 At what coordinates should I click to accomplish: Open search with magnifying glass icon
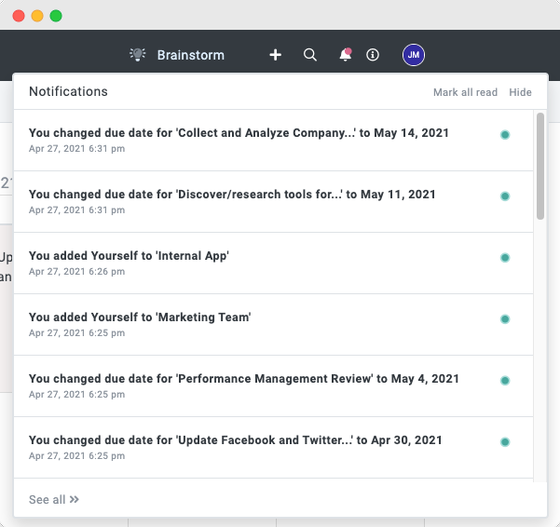pyautogui.click(x=310, y=55)
